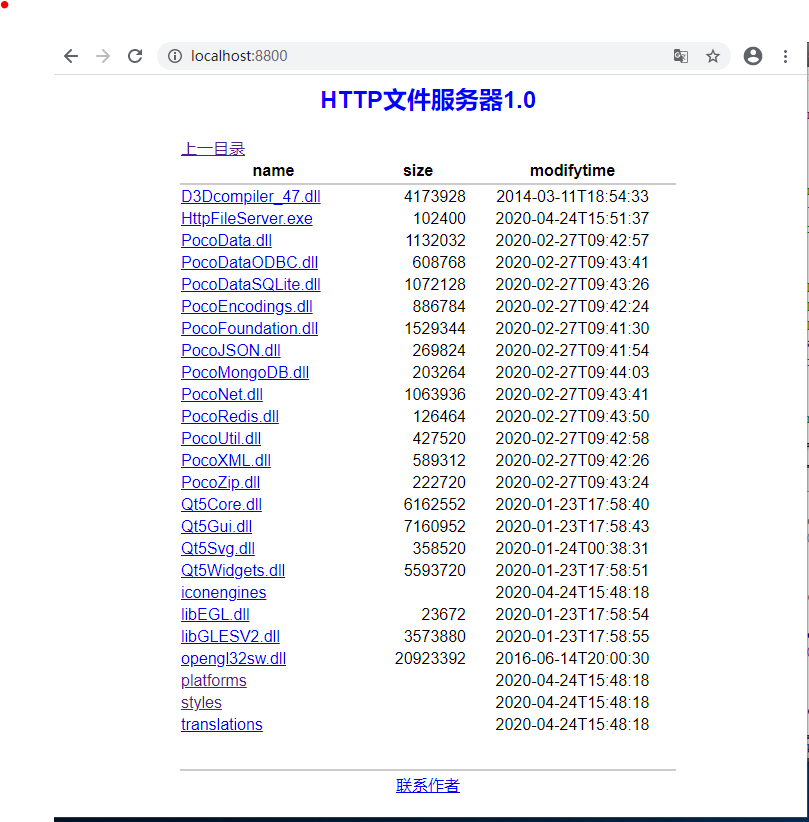Download Qt5Core.dll
Image resolution: width=809 pixels, height=822 pixels.
pyautogui.click(x=220, y=504)
